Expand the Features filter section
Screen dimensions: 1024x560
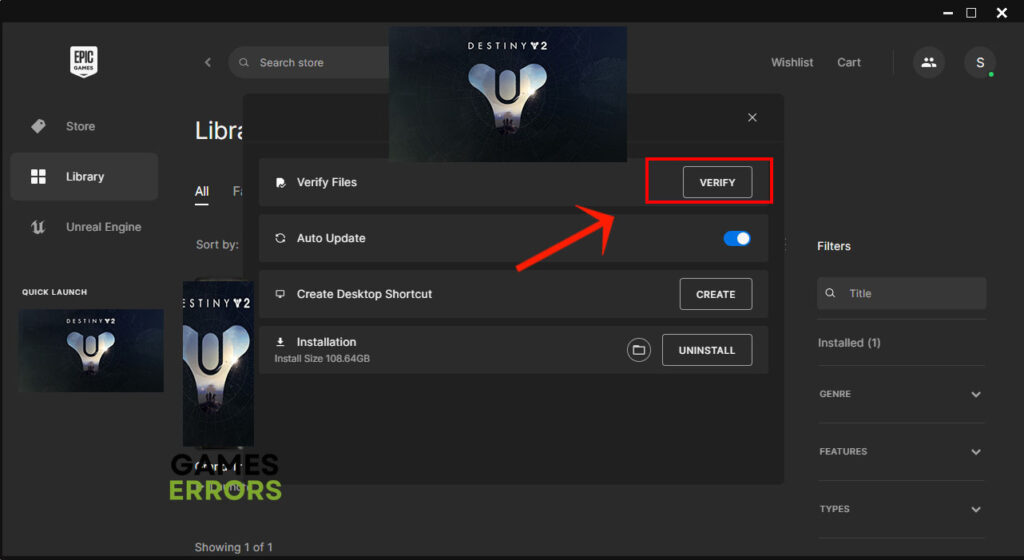[x=975, y=452]
